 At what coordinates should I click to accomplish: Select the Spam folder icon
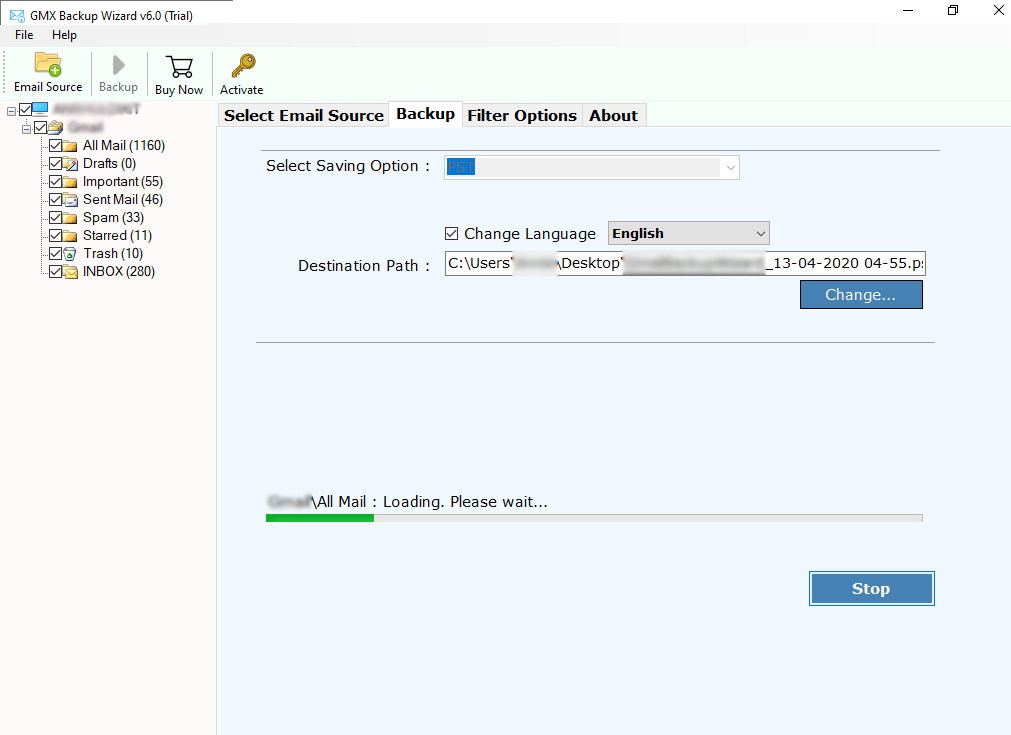[x=70, y=218]
